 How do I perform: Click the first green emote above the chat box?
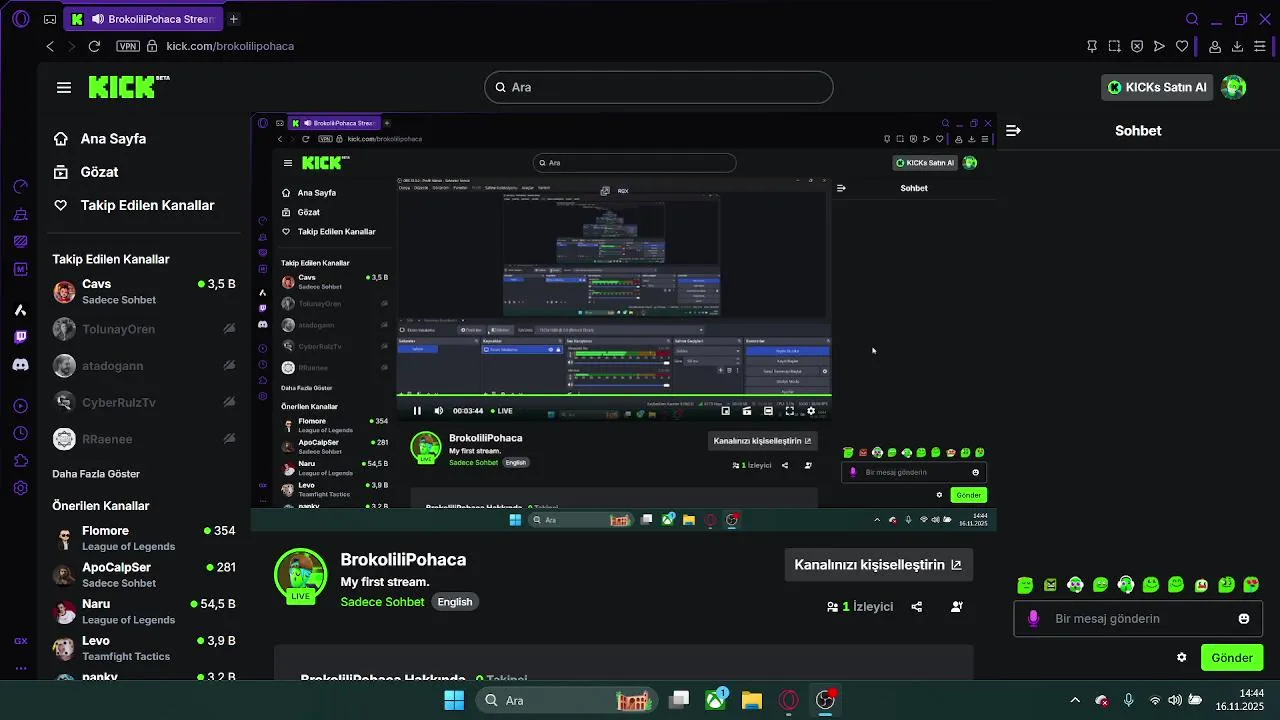(x=1025, y=585)
